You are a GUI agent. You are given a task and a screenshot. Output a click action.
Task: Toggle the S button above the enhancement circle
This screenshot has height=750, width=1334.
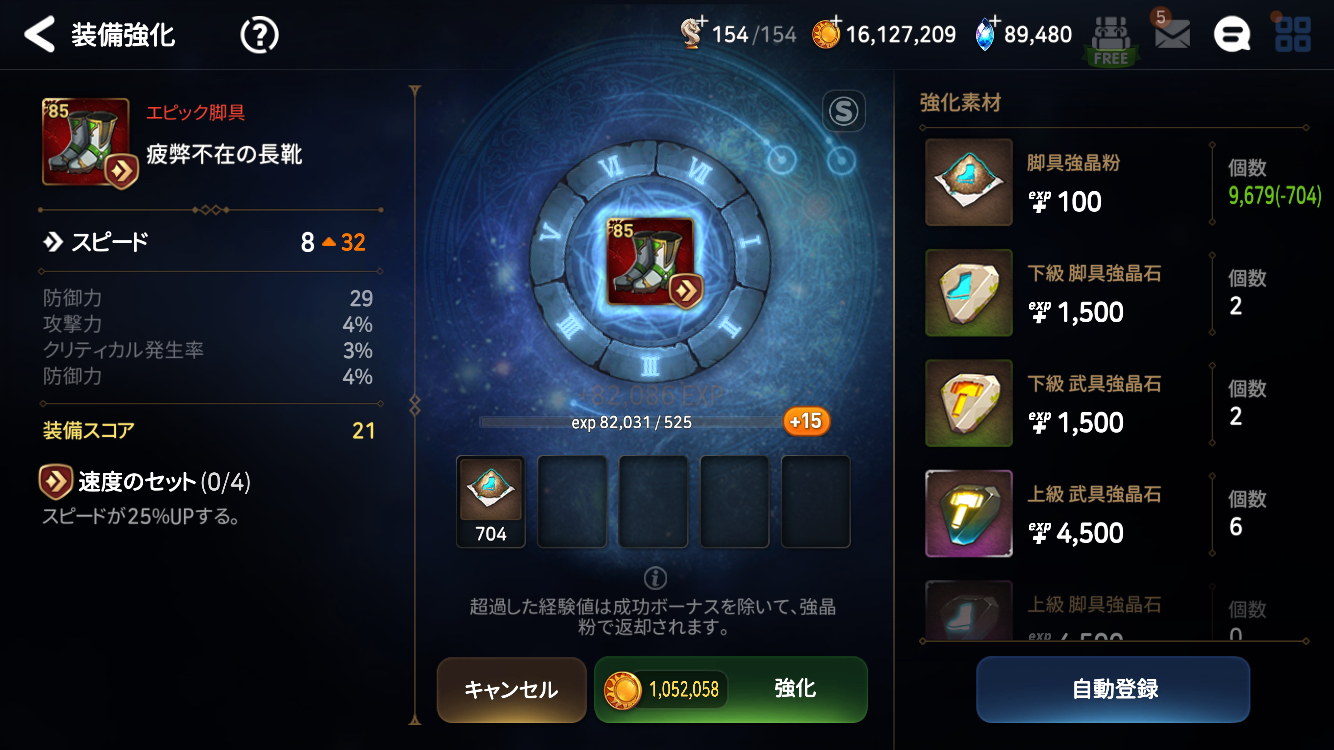(x=843, y=112)
